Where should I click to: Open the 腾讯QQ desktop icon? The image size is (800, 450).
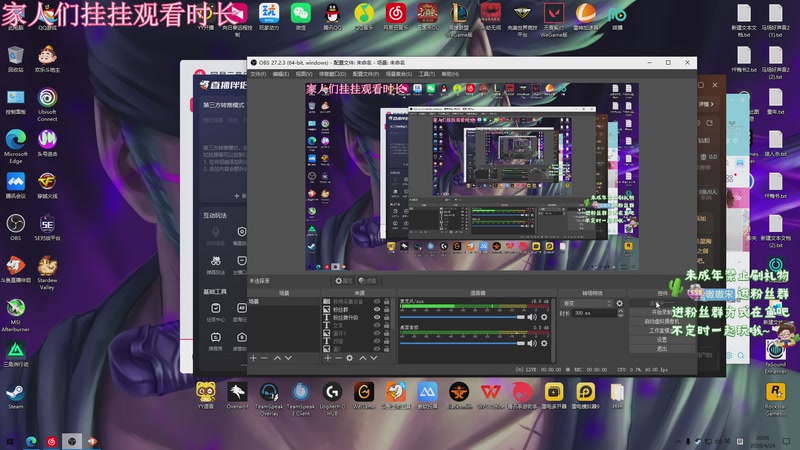pos(332,16)
